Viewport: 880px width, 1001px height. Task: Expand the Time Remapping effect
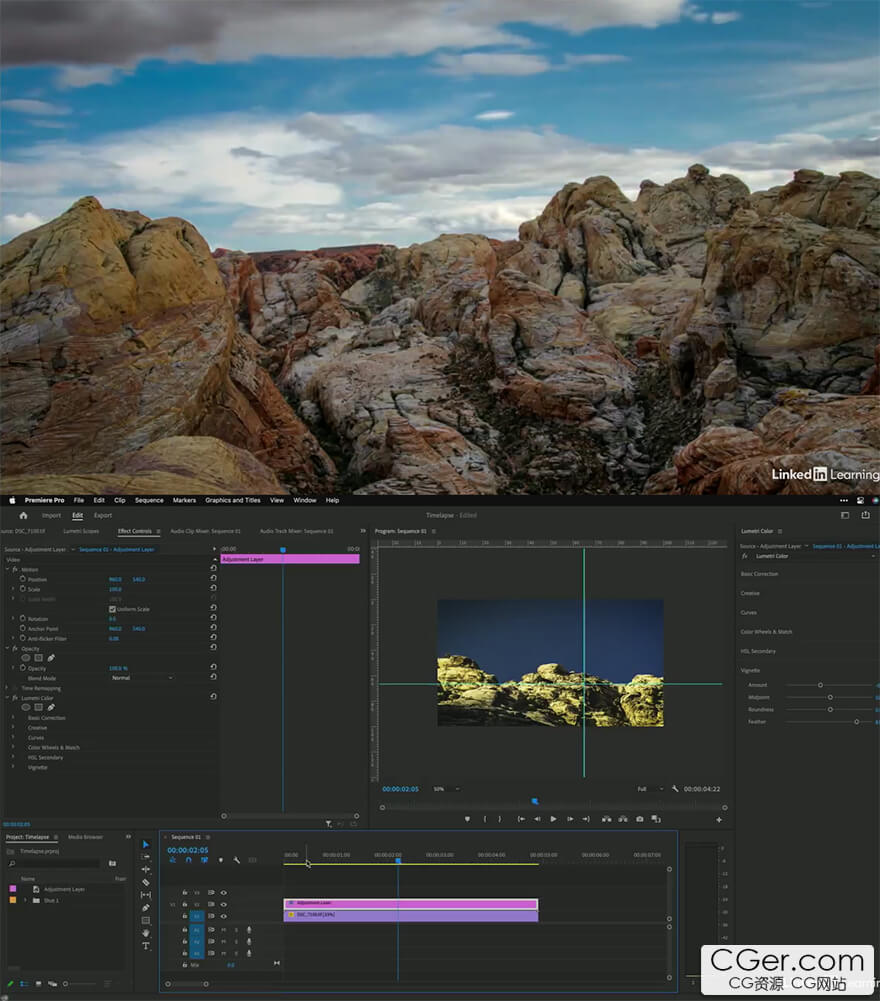tap(7, 688)
